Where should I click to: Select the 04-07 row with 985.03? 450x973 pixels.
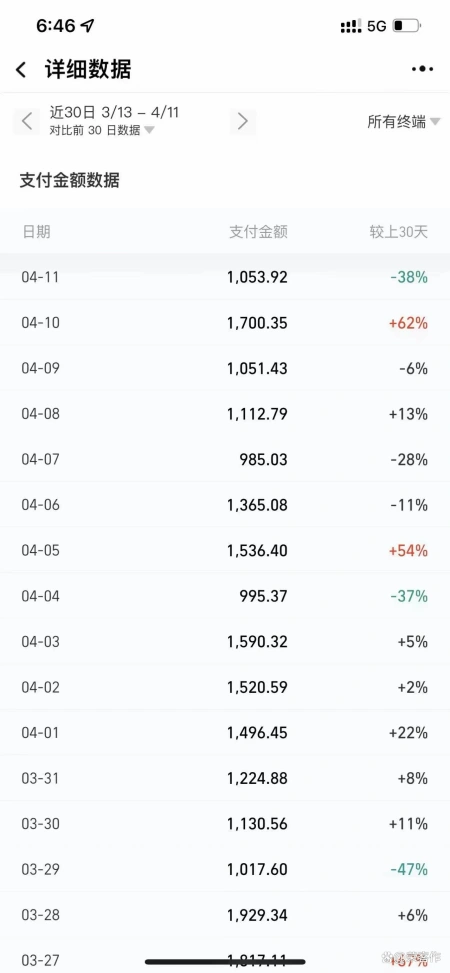tap(225, 459)
